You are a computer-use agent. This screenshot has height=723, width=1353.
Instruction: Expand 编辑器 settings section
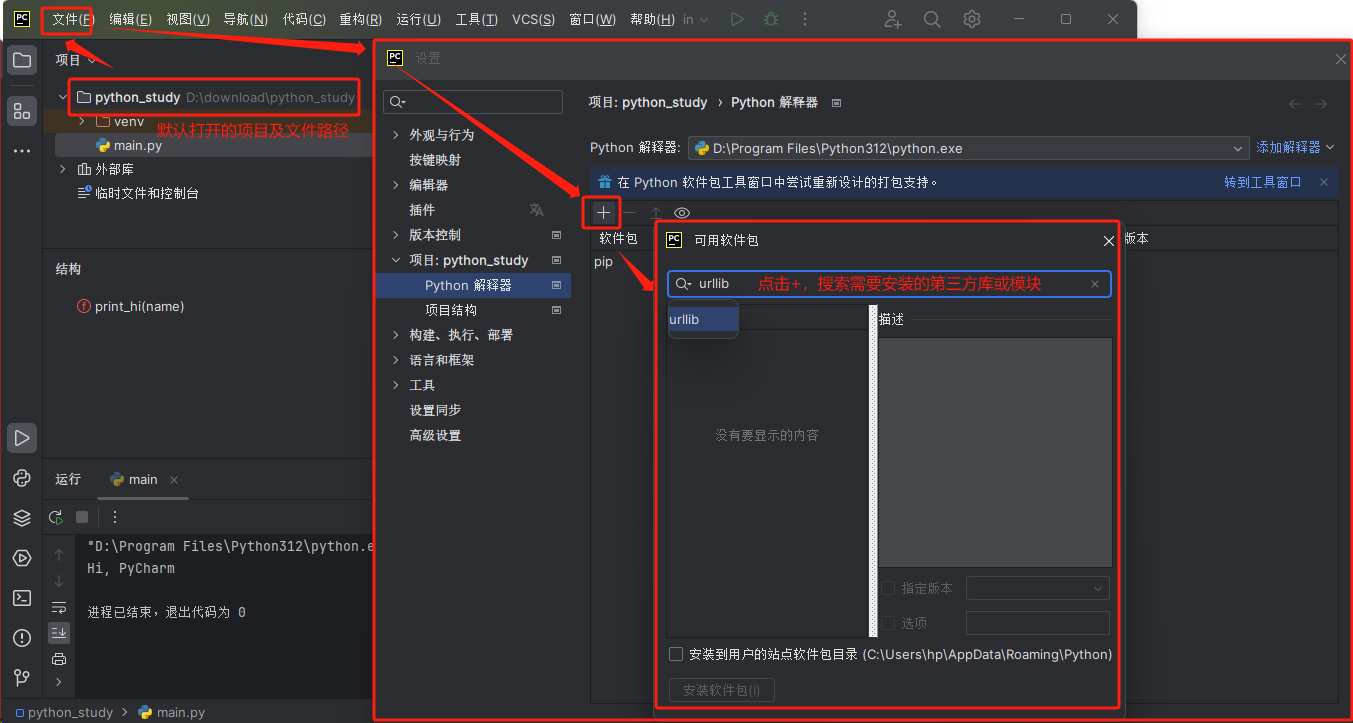click(x=396, y=185)
